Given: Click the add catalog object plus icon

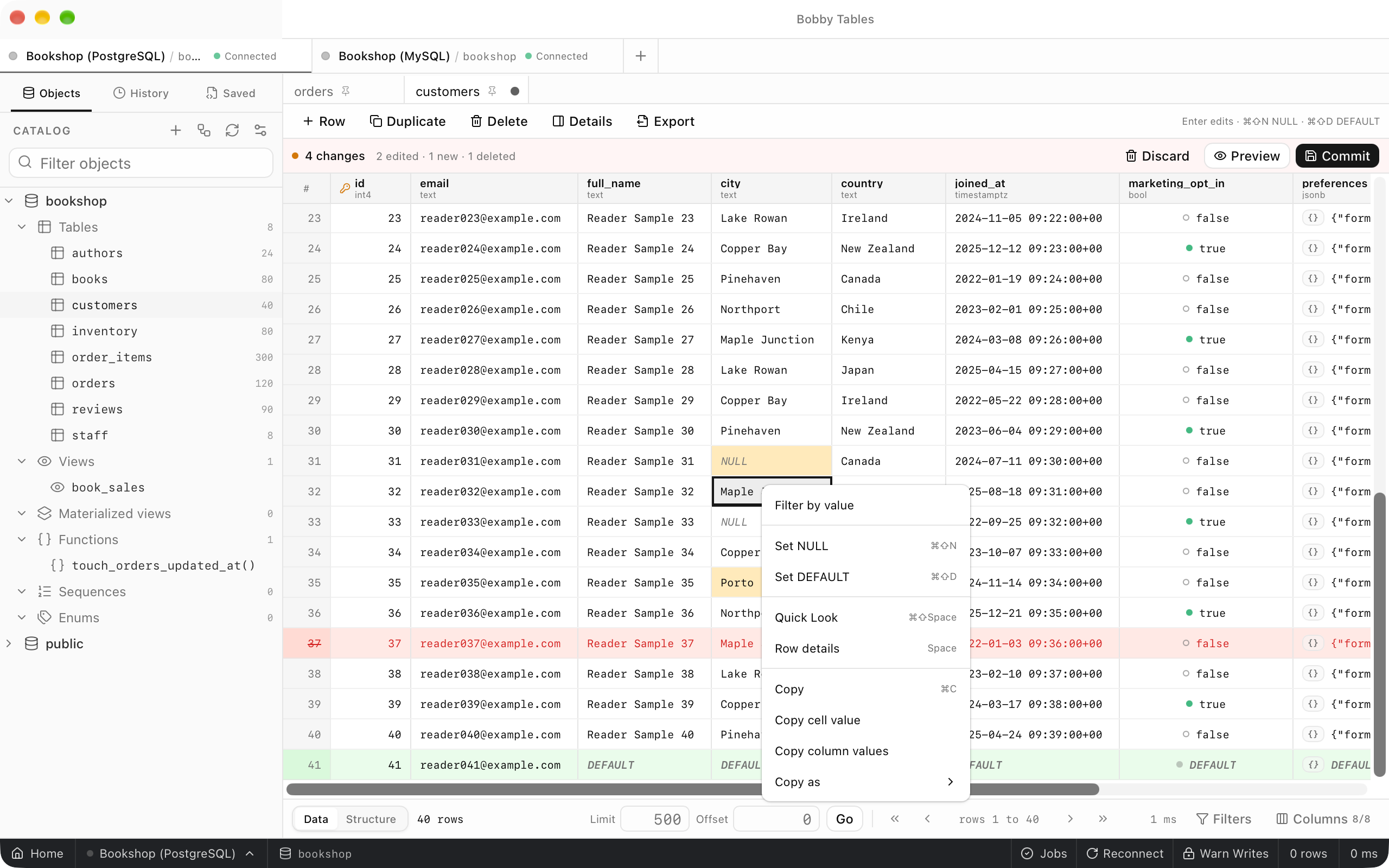Looking at the screenshot, I should pyautogui.click(x=176, y=130).
